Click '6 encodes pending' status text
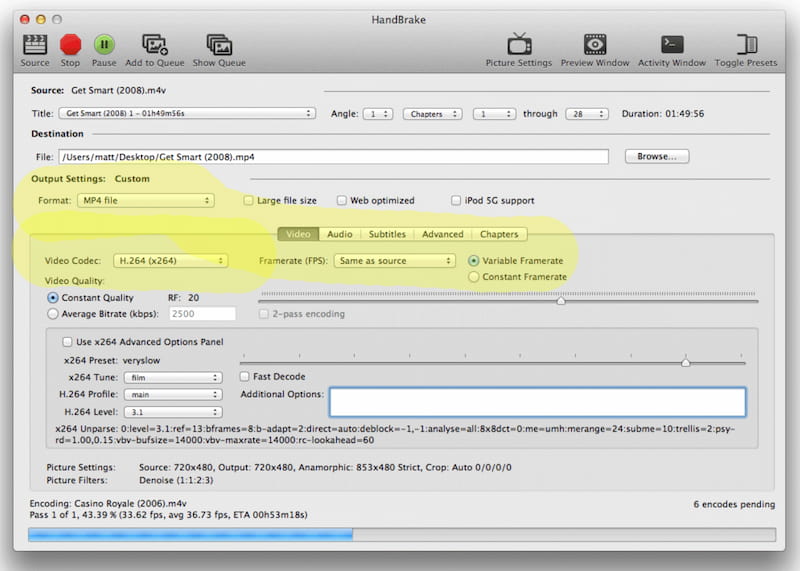This screenshot has height=571, width=800. pos(734,504)
